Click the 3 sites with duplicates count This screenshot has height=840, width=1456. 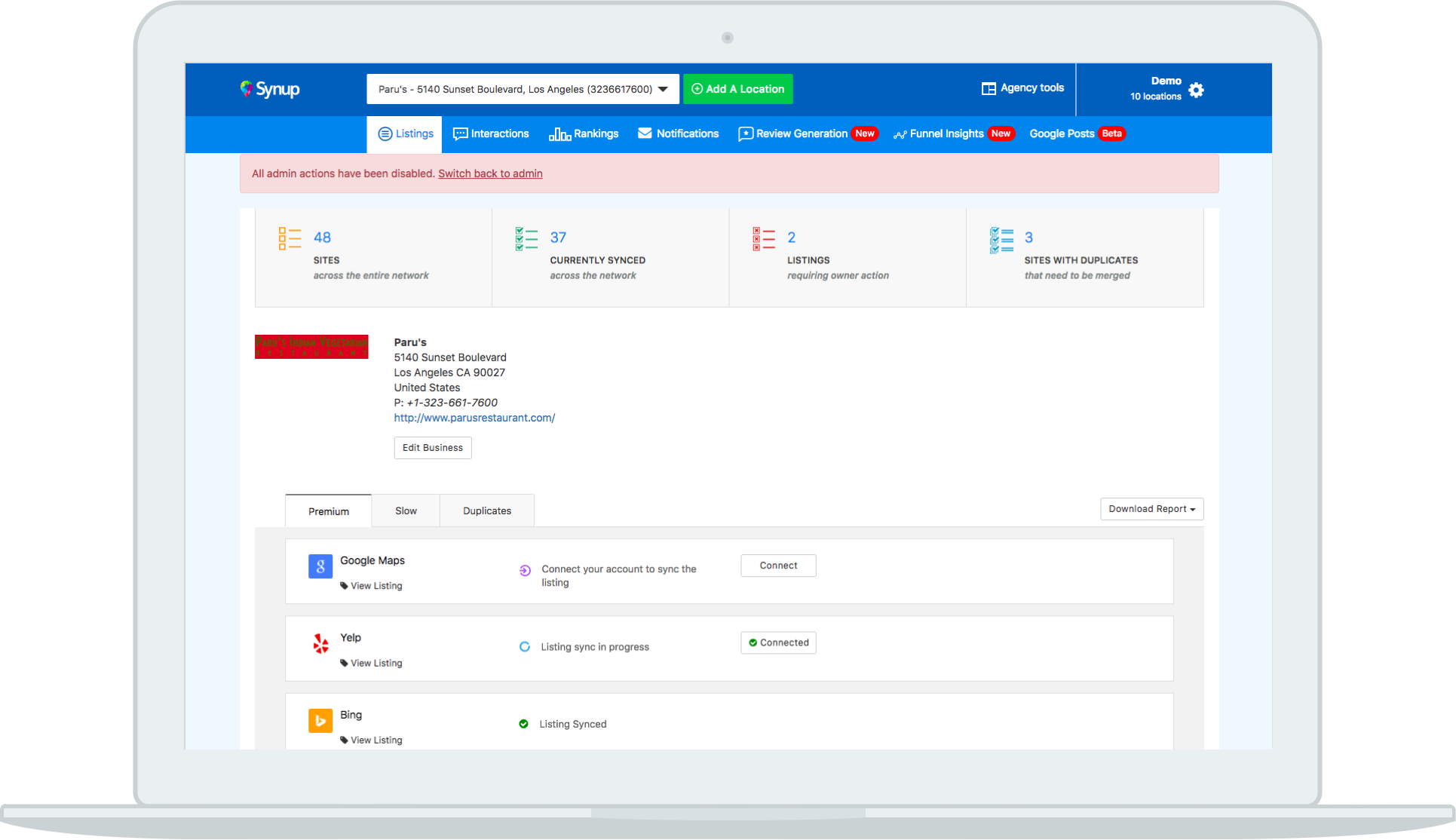point(1028,238)
